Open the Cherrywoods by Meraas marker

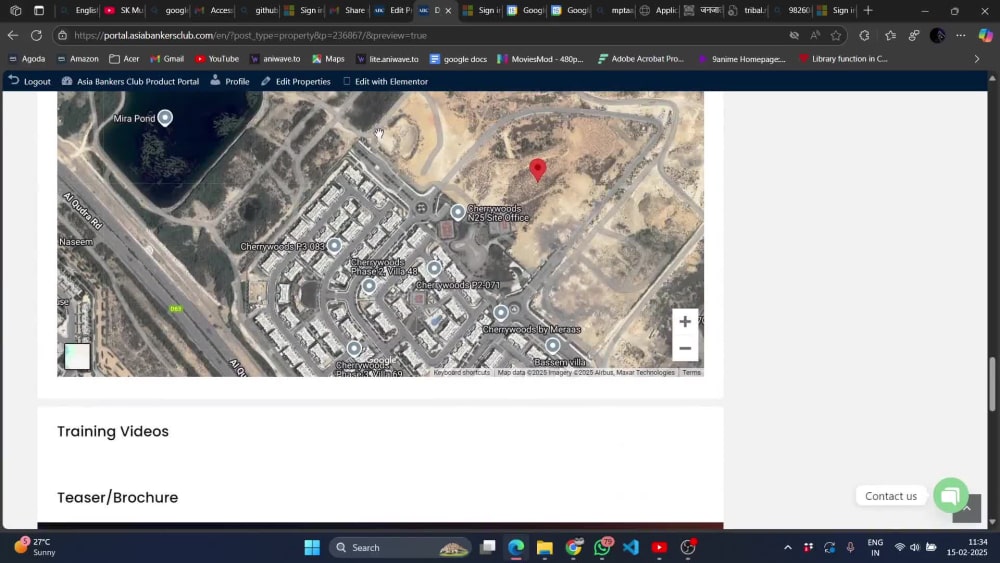tap(501, 312)
